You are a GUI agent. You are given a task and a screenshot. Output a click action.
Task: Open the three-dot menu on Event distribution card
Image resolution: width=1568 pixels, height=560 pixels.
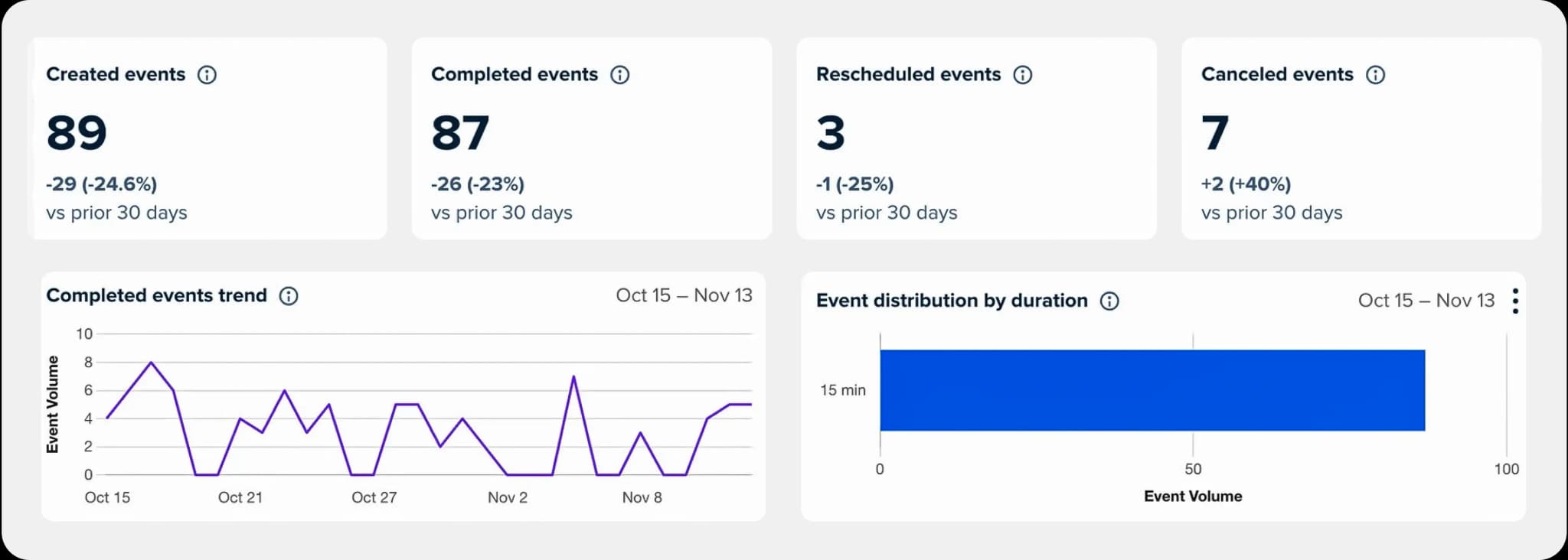tap(1514, 301)
